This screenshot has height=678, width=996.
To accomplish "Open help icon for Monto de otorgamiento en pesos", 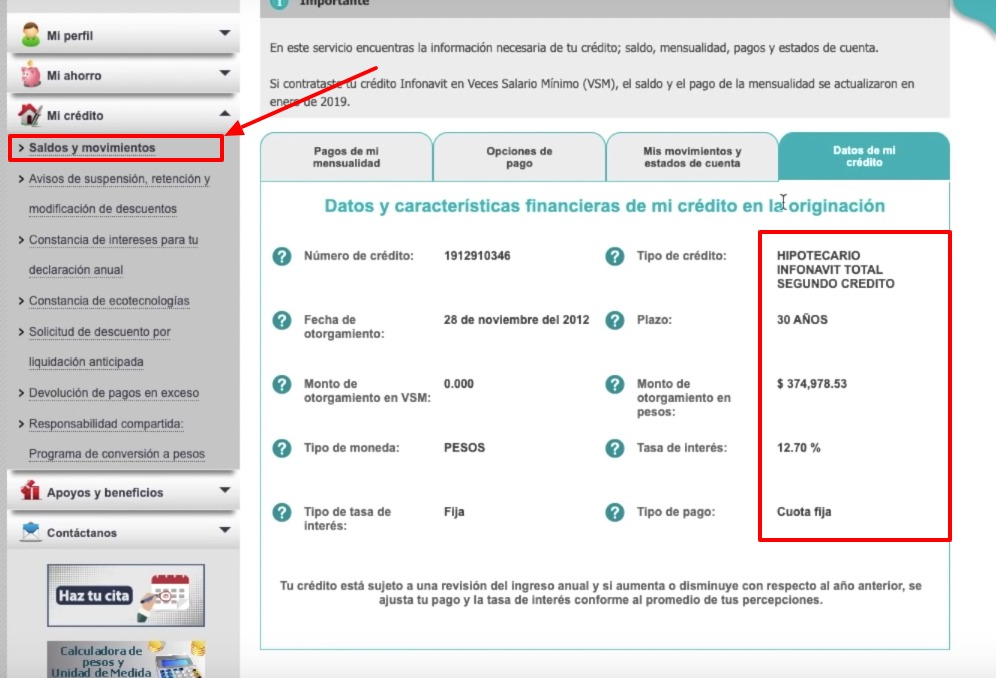I will coord(614,384).
